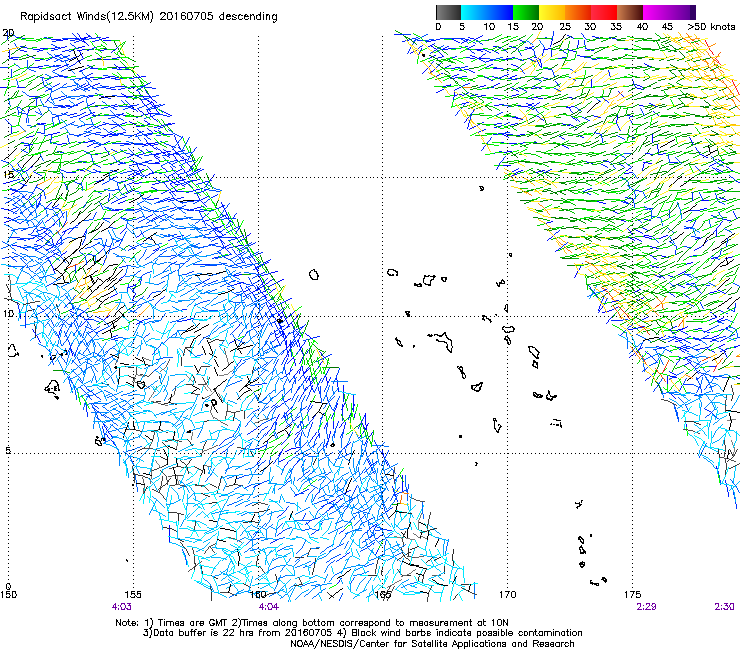Screen dimensions: 740x650
Task: Click the '45' legend scale label
Action: pyautogui.click(x=667, y=26)
